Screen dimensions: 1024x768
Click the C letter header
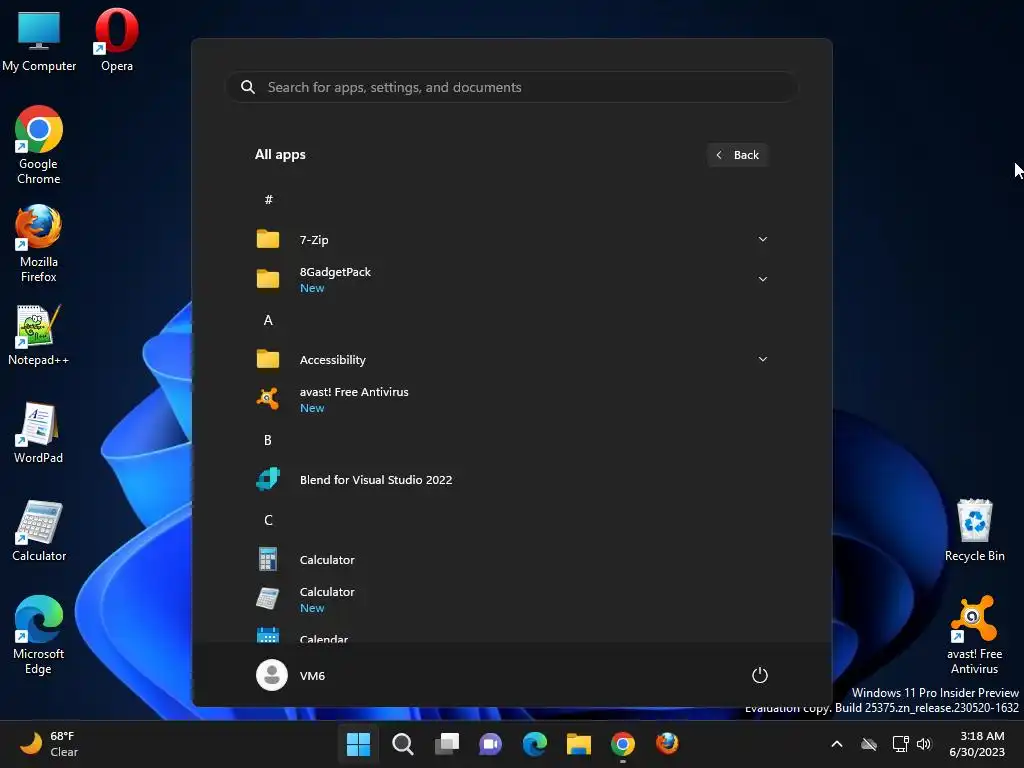268,520
